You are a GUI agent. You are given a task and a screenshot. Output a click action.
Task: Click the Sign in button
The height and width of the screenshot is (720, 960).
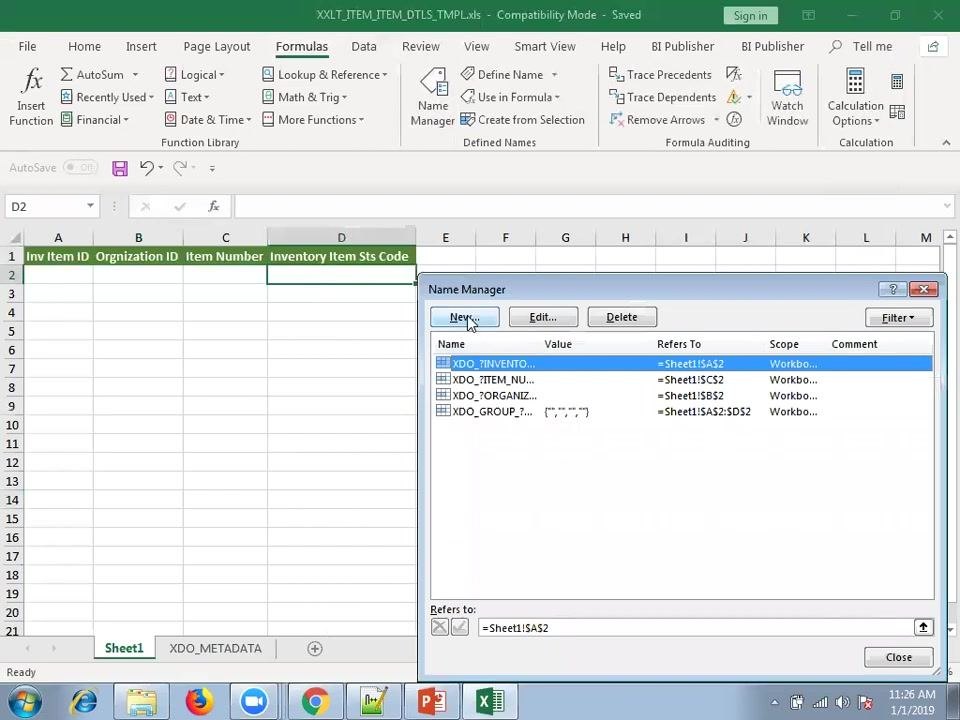coord(750,15)
